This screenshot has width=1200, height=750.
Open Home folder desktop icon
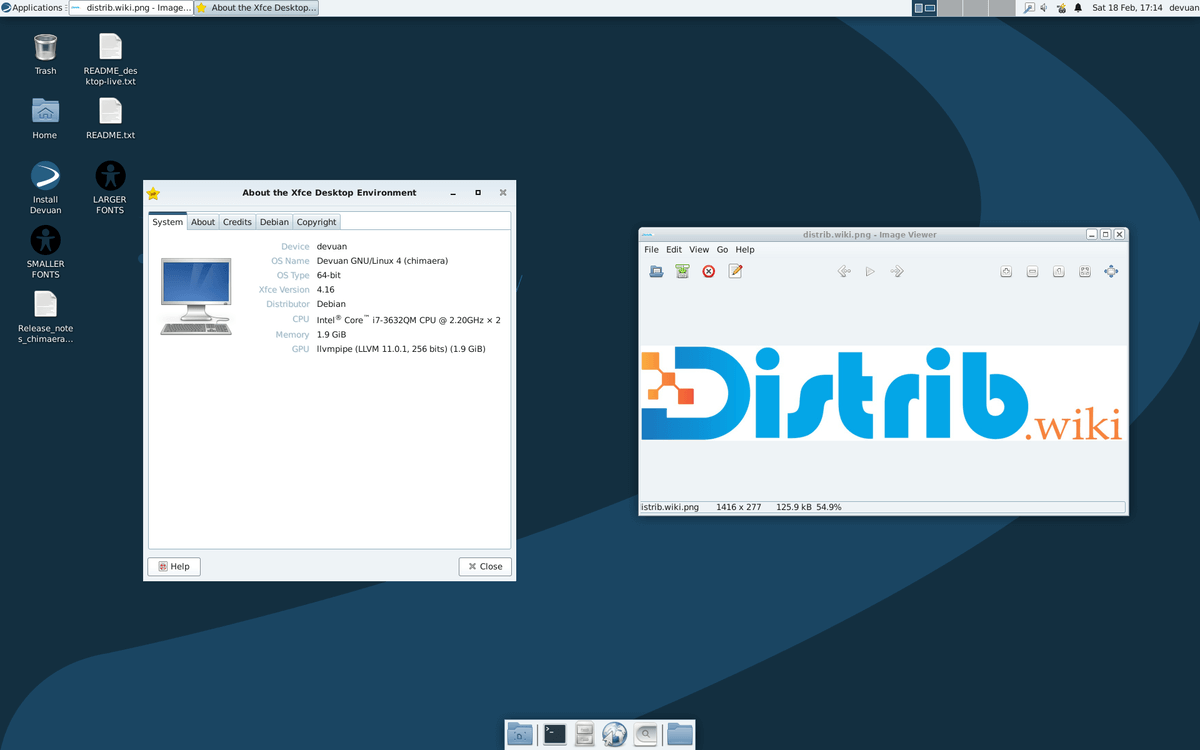[45, 118]
